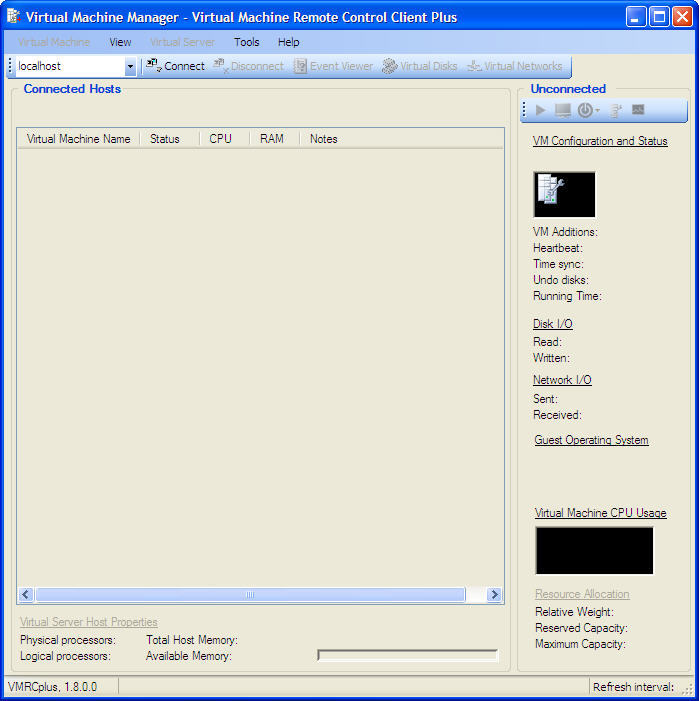Click the Reserved Capacity label

(x=581, y=628)
